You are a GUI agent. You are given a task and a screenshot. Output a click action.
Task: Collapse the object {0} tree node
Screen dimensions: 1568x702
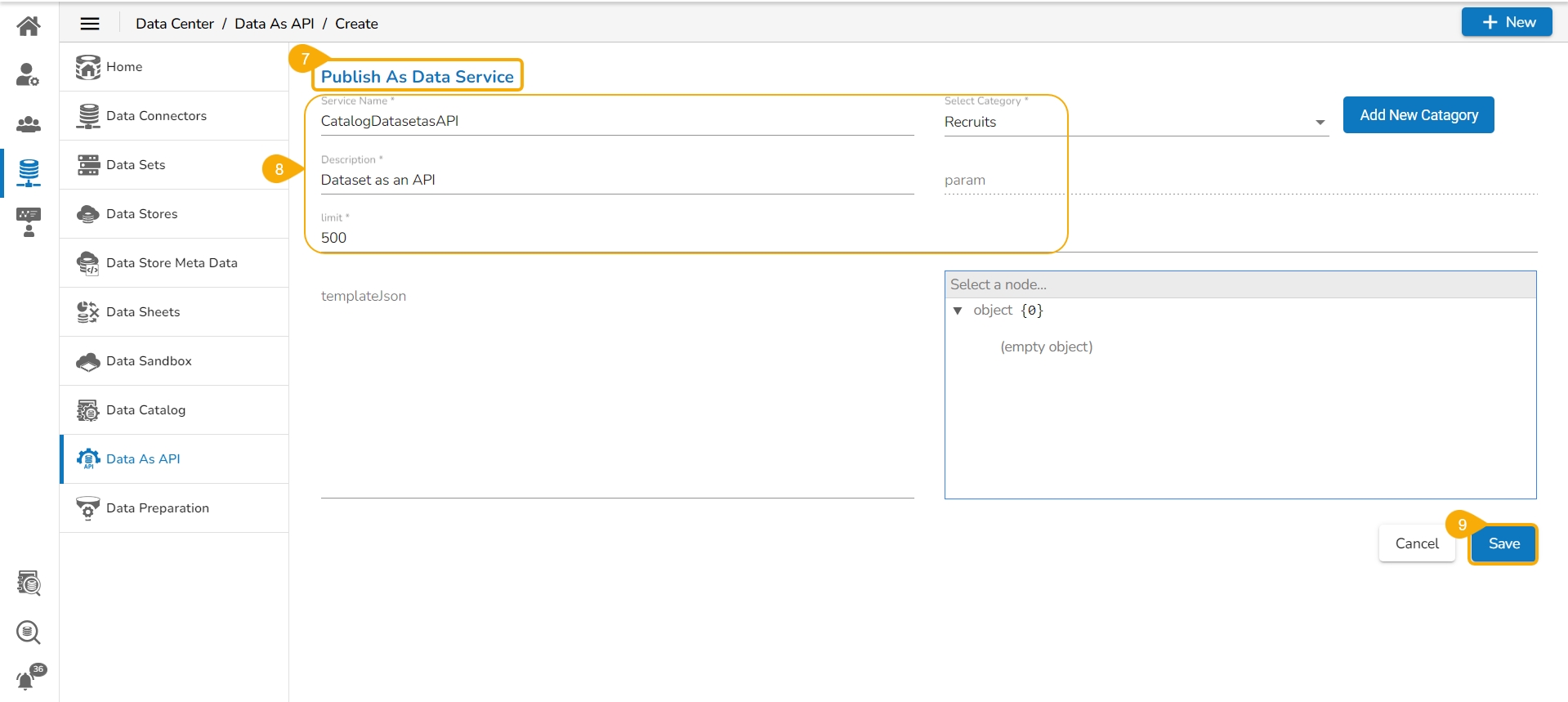pos(958,311)
